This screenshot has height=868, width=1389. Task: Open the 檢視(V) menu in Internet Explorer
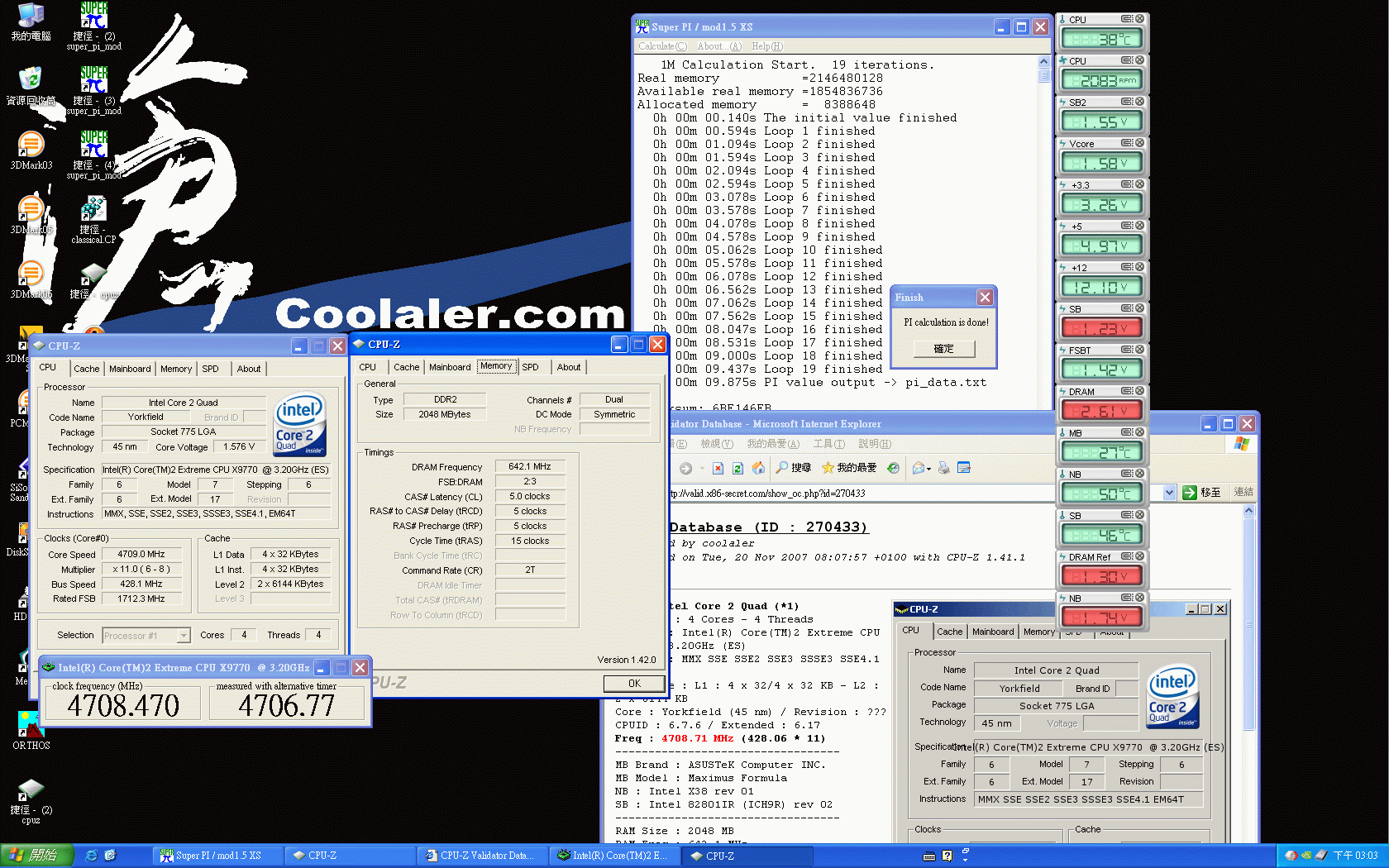click(717, 444)
